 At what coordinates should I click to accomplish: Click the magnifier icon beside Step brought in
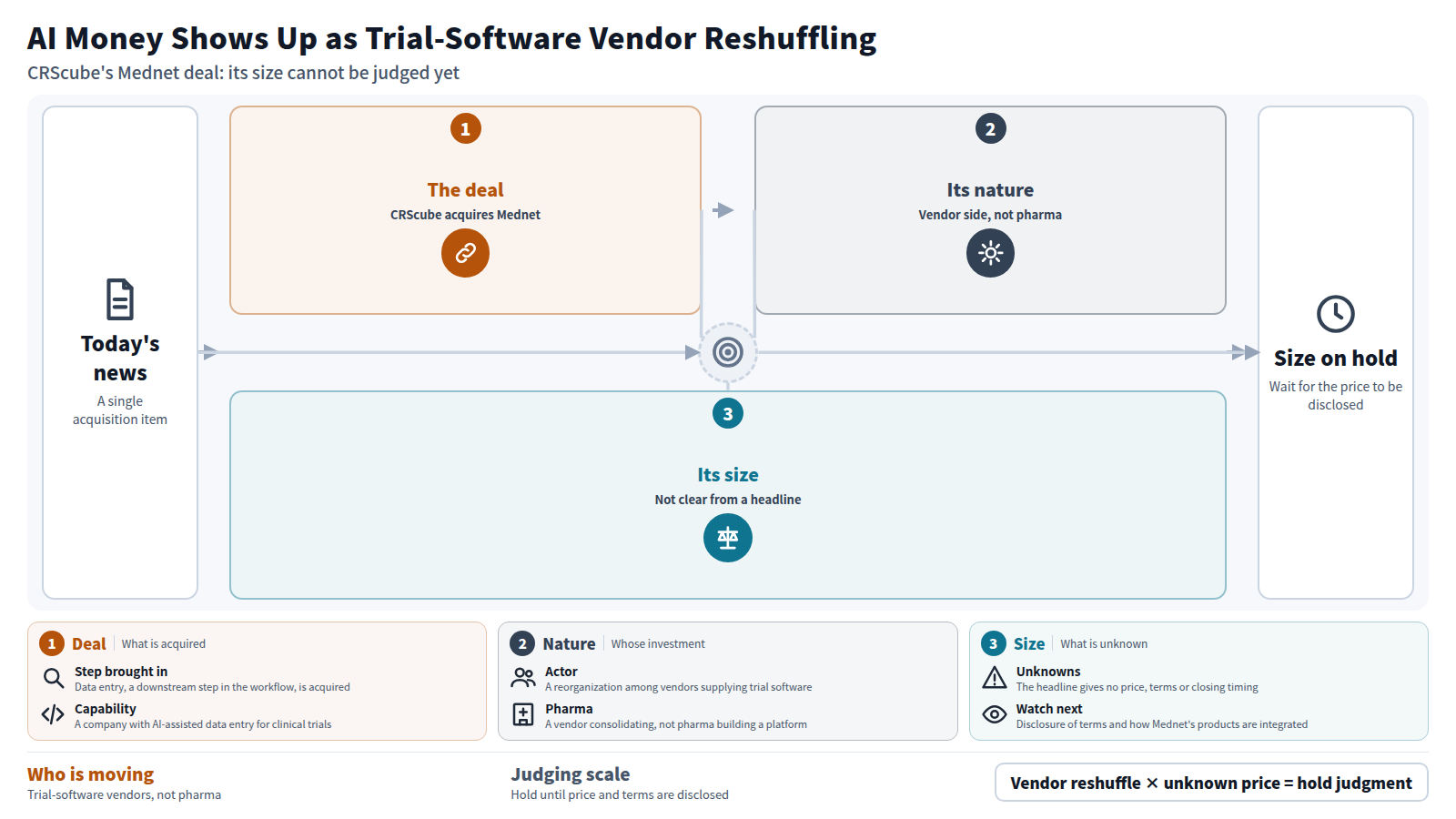pyautogui.click(x=54, y=678)
